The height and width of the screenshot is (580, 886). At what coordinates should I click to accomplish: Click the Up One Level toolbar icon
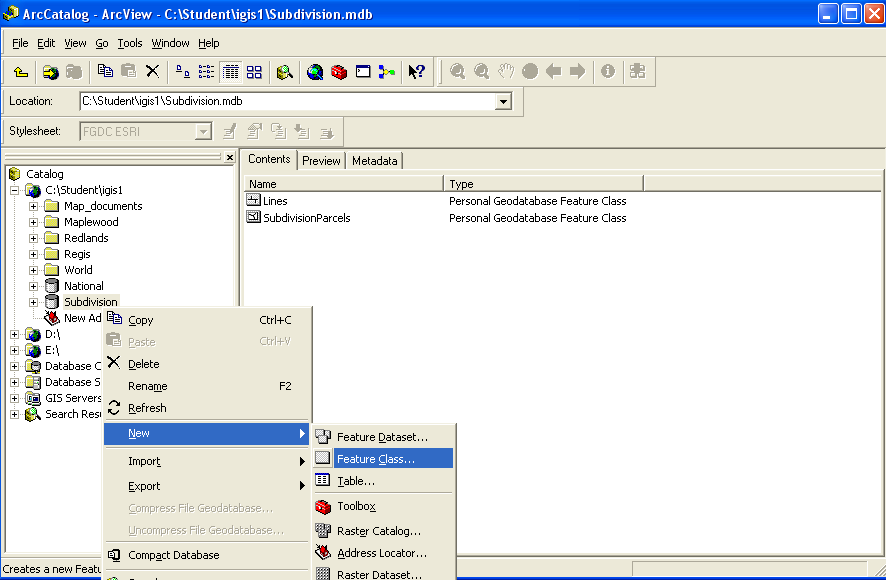(21, 72)
